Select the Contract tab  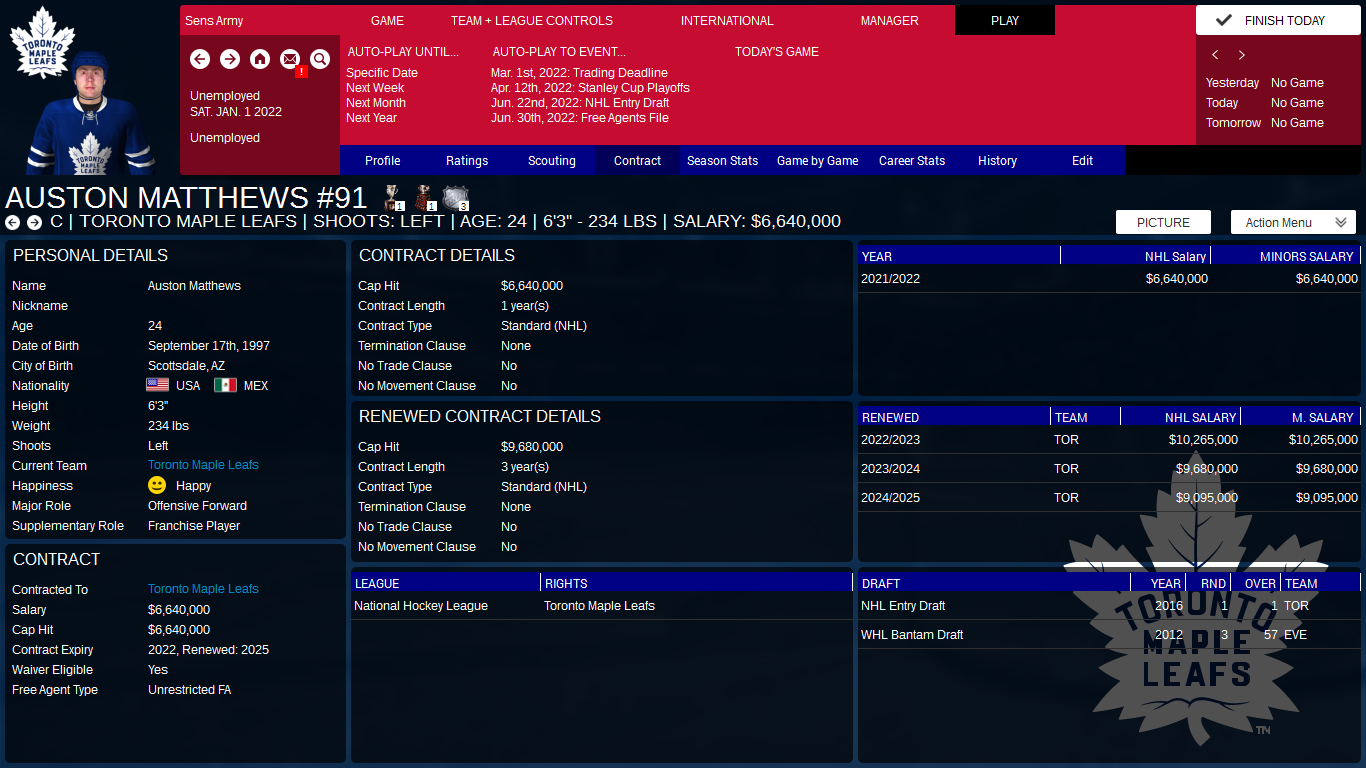[638, 160]
